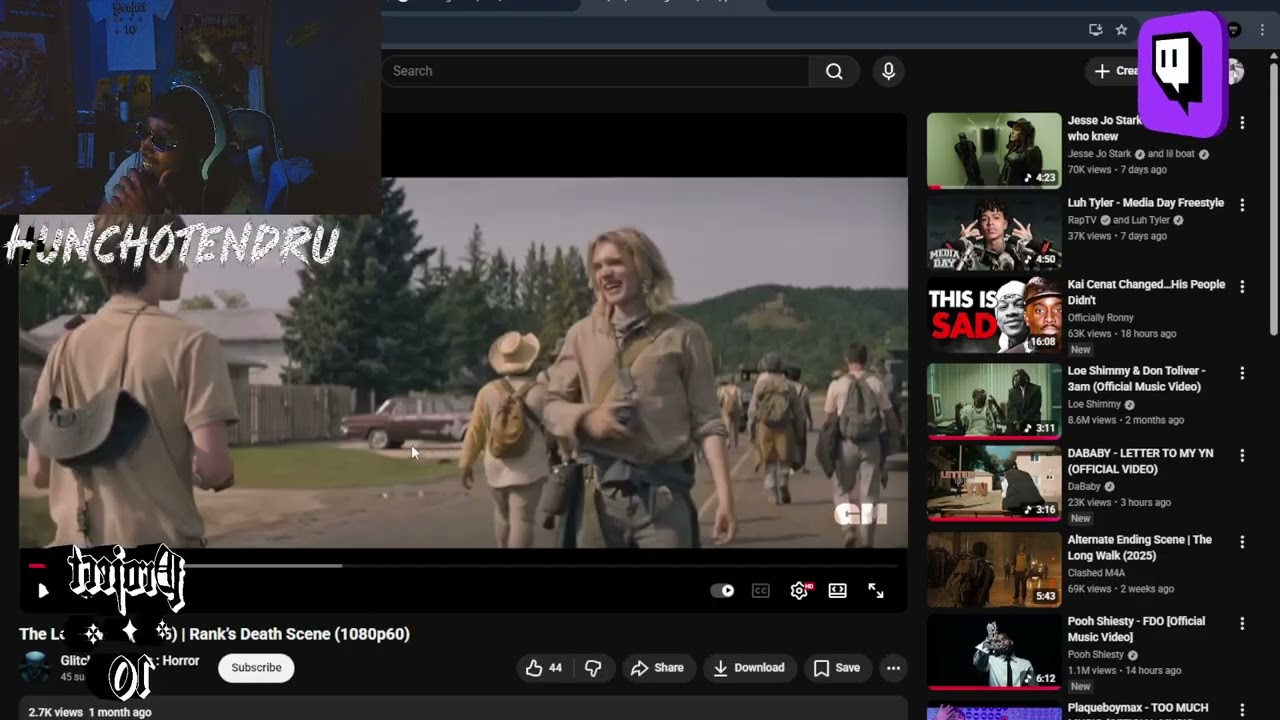This screenshot has width=1280, height=720.
Task: Start voice search with the microphone icon
Action: point(888,71)
